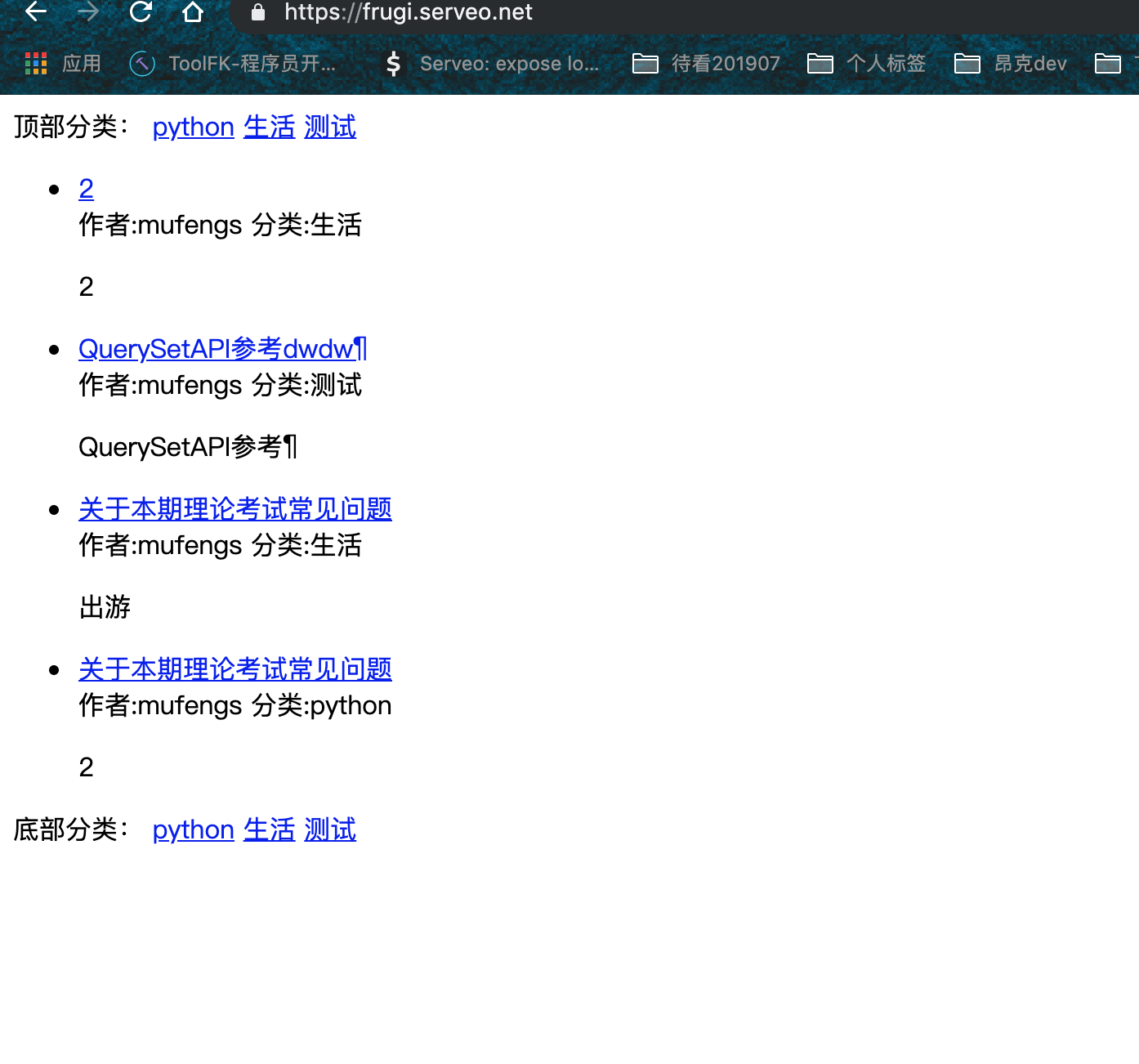The image size is (1139, 1064).
Task: Open the QuerySetAPI参考dwdw post link
Action: point(222,350)
